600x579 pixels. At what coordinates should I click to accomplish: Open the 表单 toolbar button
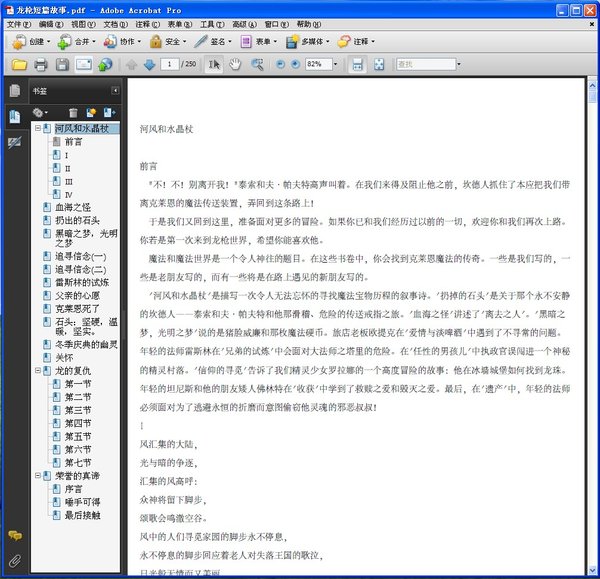point(258,41)
